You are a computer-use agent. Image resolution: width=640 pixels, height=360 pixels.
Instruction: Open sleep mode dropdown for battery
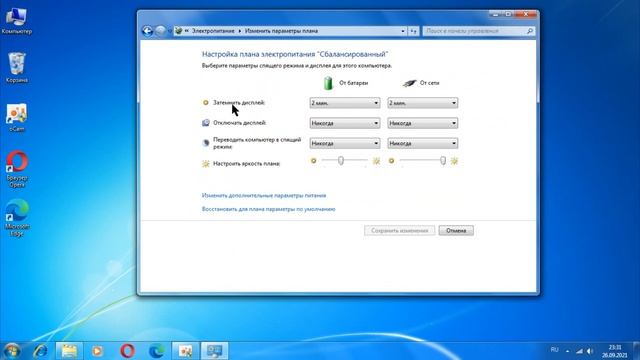tap(345, 143)
